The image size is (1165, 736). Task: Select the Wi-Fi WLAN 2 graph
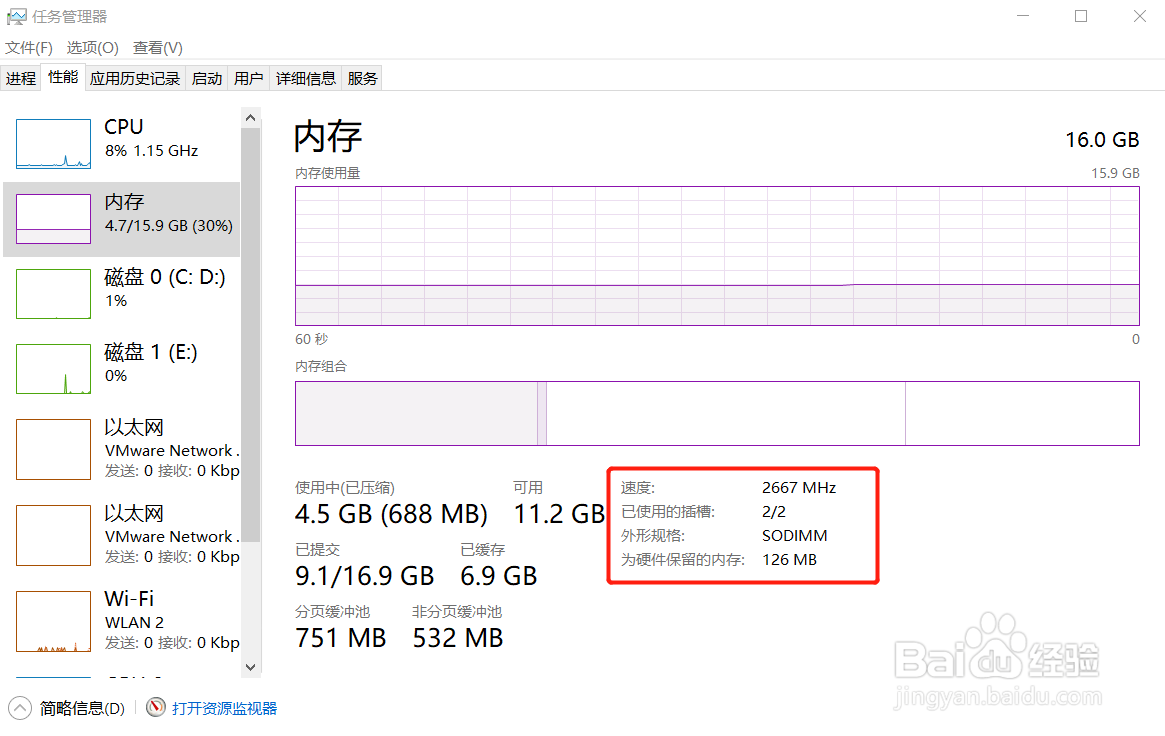coord(53,621)
